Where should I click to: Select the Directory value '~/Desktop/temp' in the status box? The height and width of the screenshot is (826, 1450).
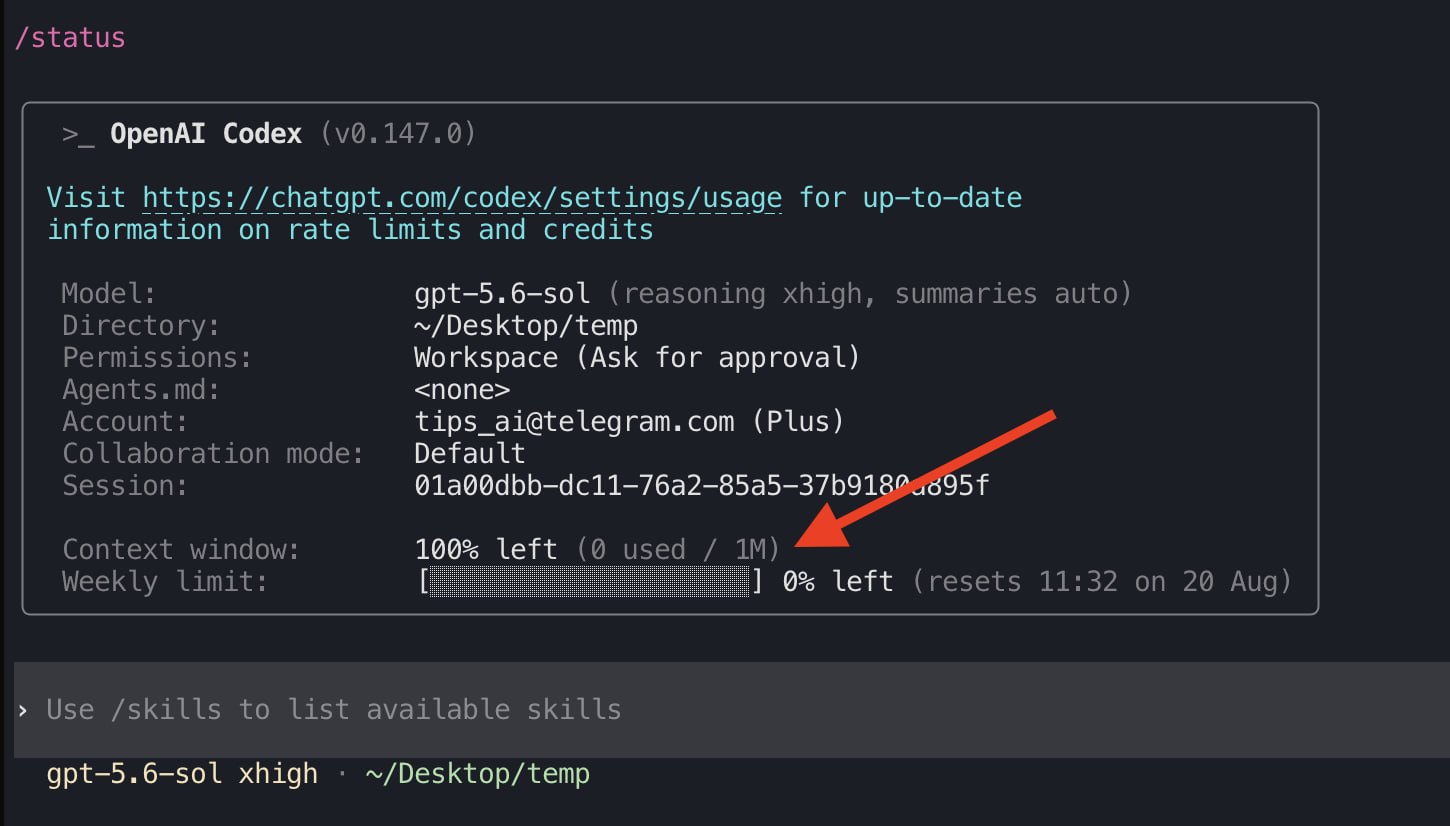tap(526, 326)
